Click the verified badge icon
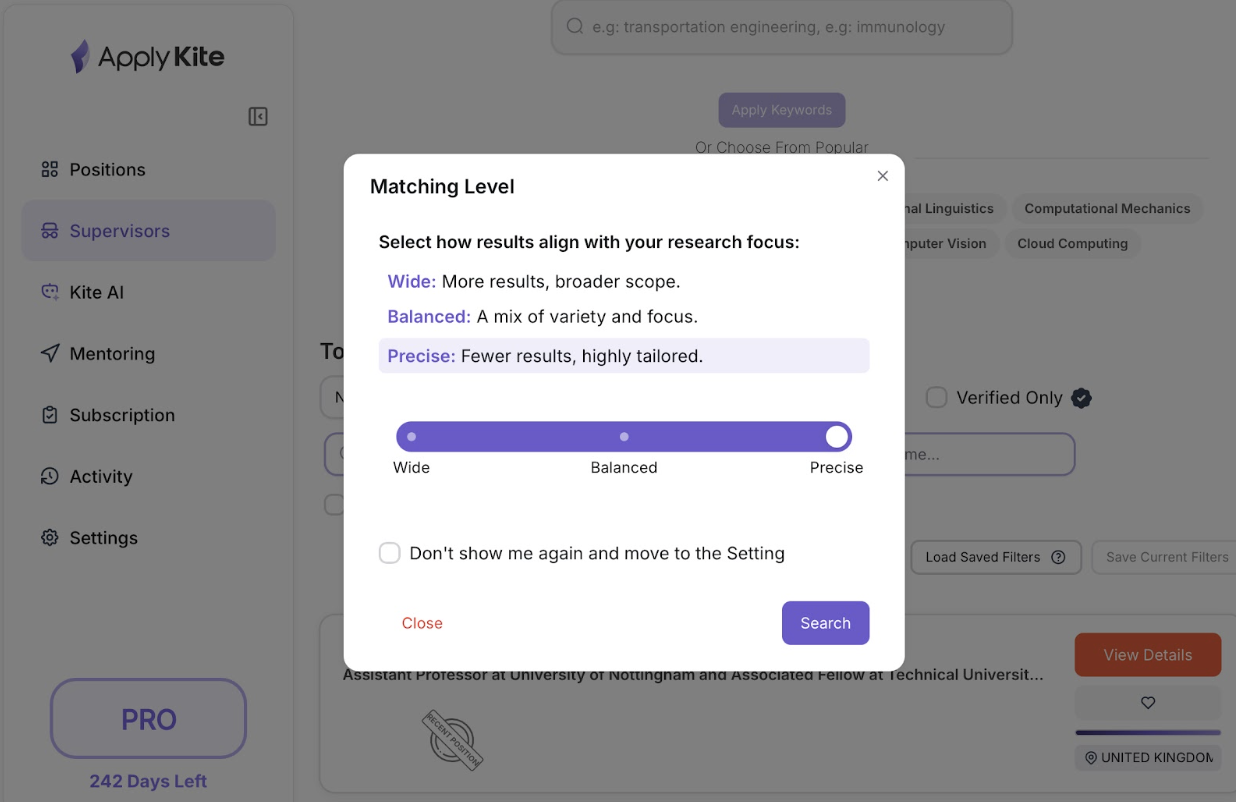The height and width of the screenshot is (802, 1236). click(x=1081, y=398)
